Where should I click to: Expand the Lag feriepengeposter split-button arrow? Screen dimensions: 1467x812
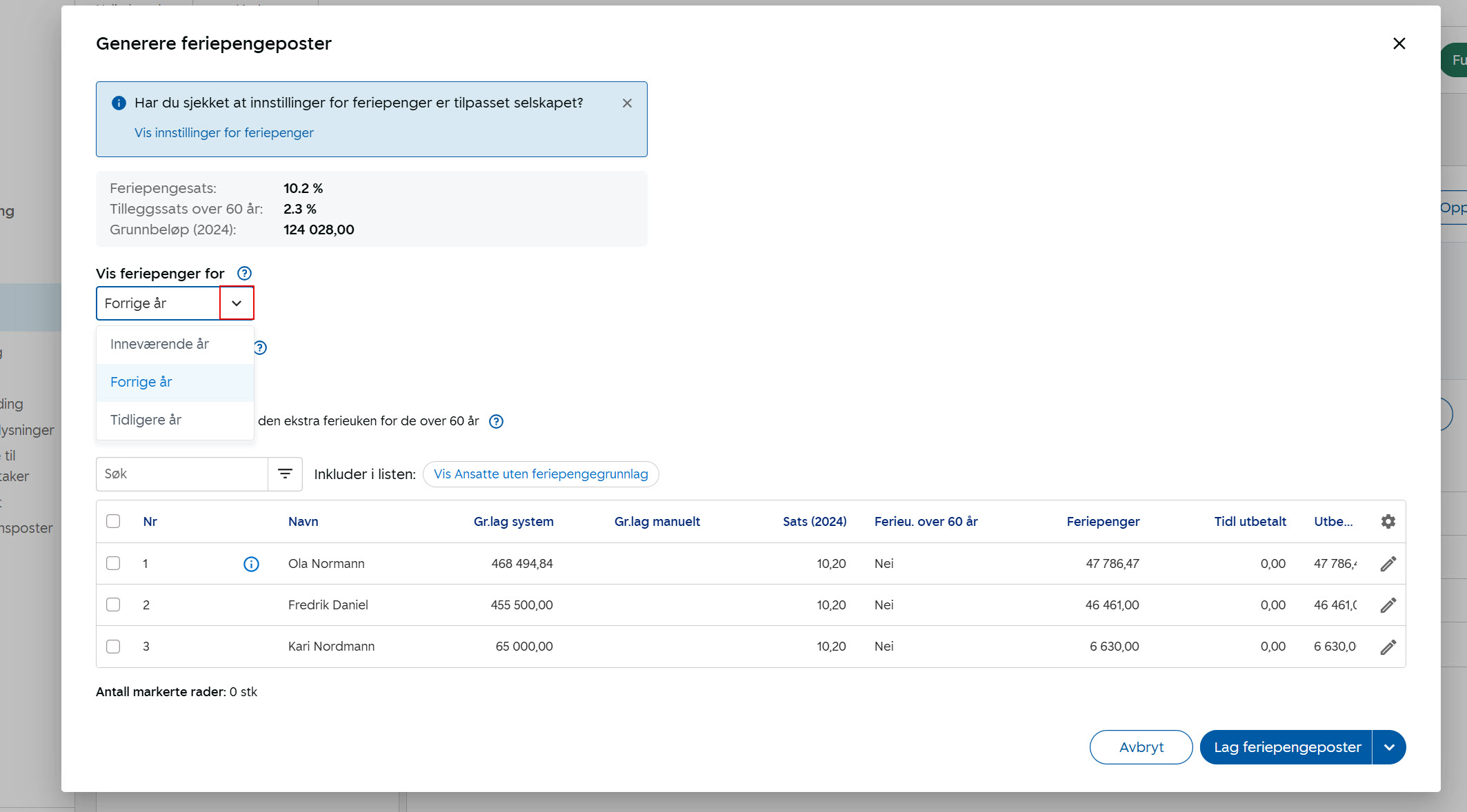click(x=1389, y=747)
